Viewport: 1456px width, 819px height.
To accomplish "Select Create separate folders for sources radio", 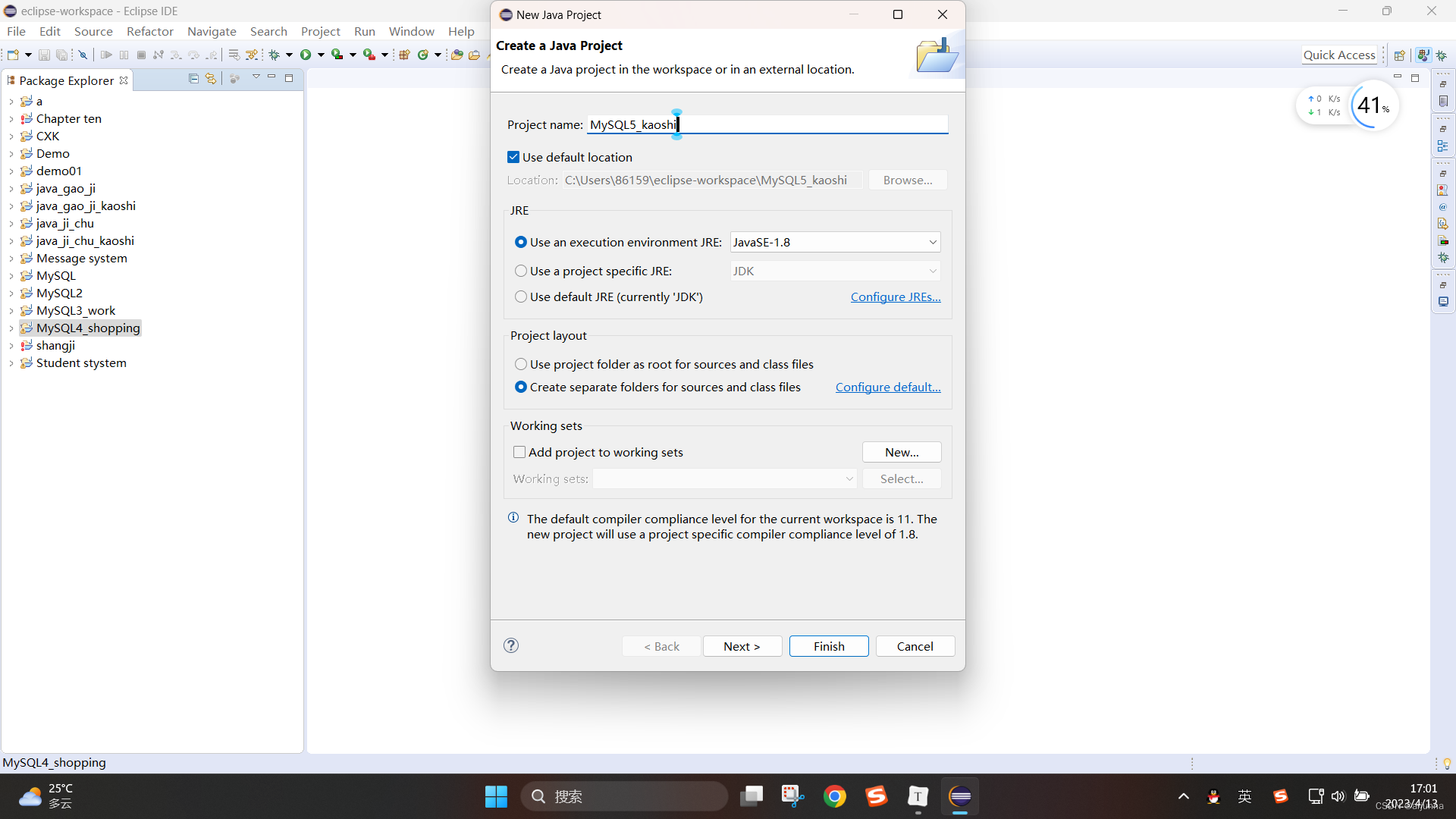I will click(520, 387).
